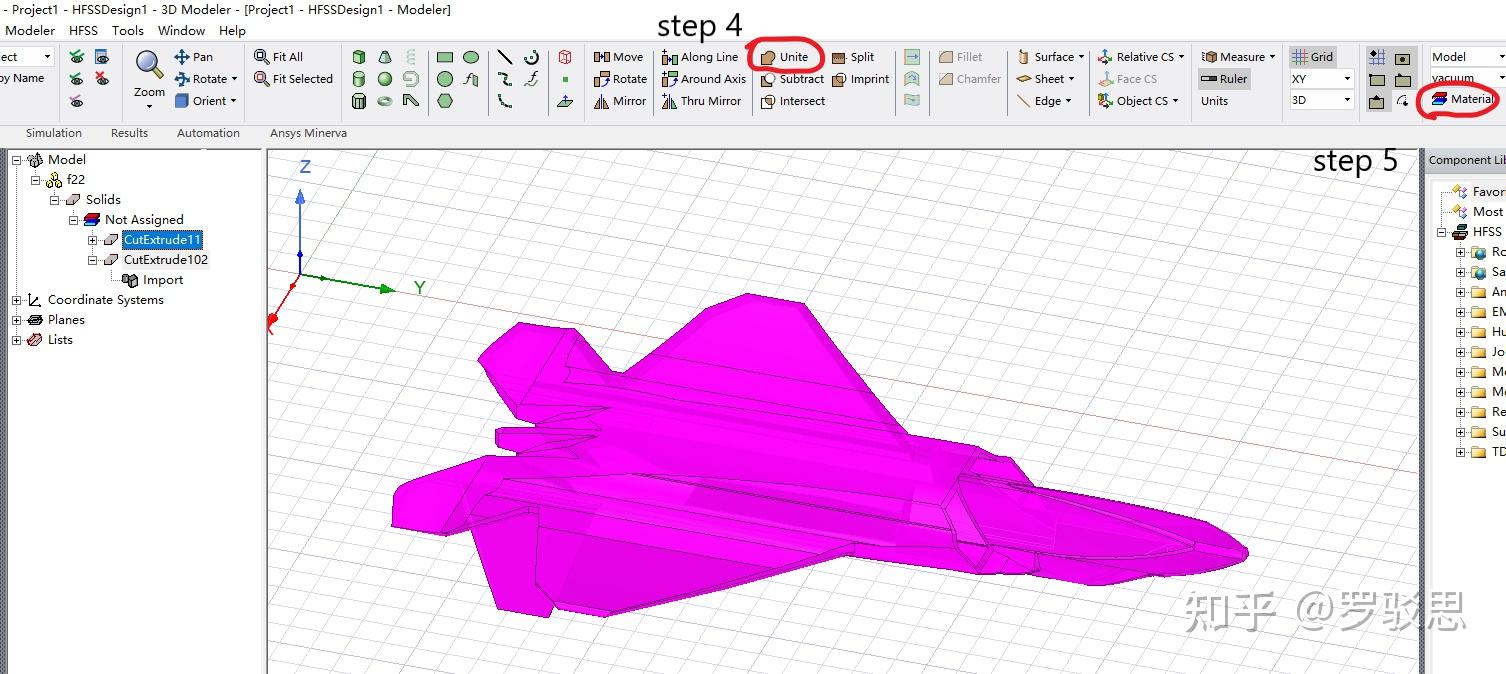The height and width of the screenshot is (674, 1506).
Task: Draw a torus primitive
Action: [385, 101]
